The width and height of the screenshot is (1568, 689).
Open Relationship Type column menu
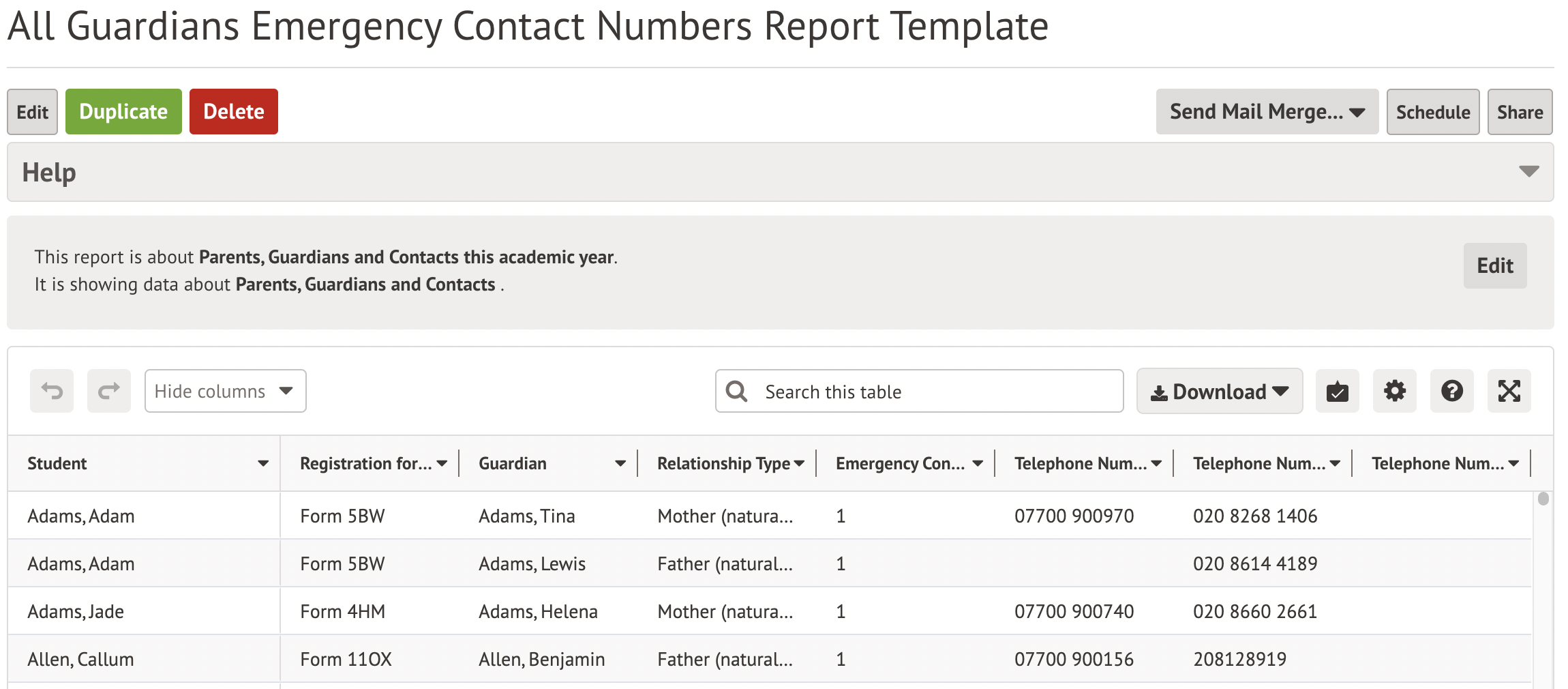(800, 464)
